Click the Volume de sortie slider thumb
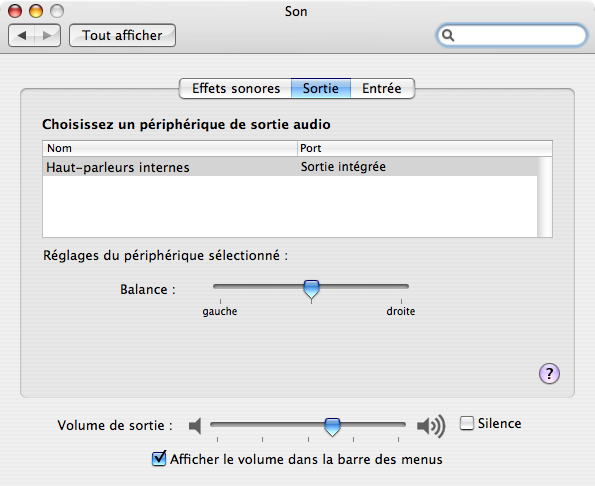The image size is (595, 486). tap(332, 427)
